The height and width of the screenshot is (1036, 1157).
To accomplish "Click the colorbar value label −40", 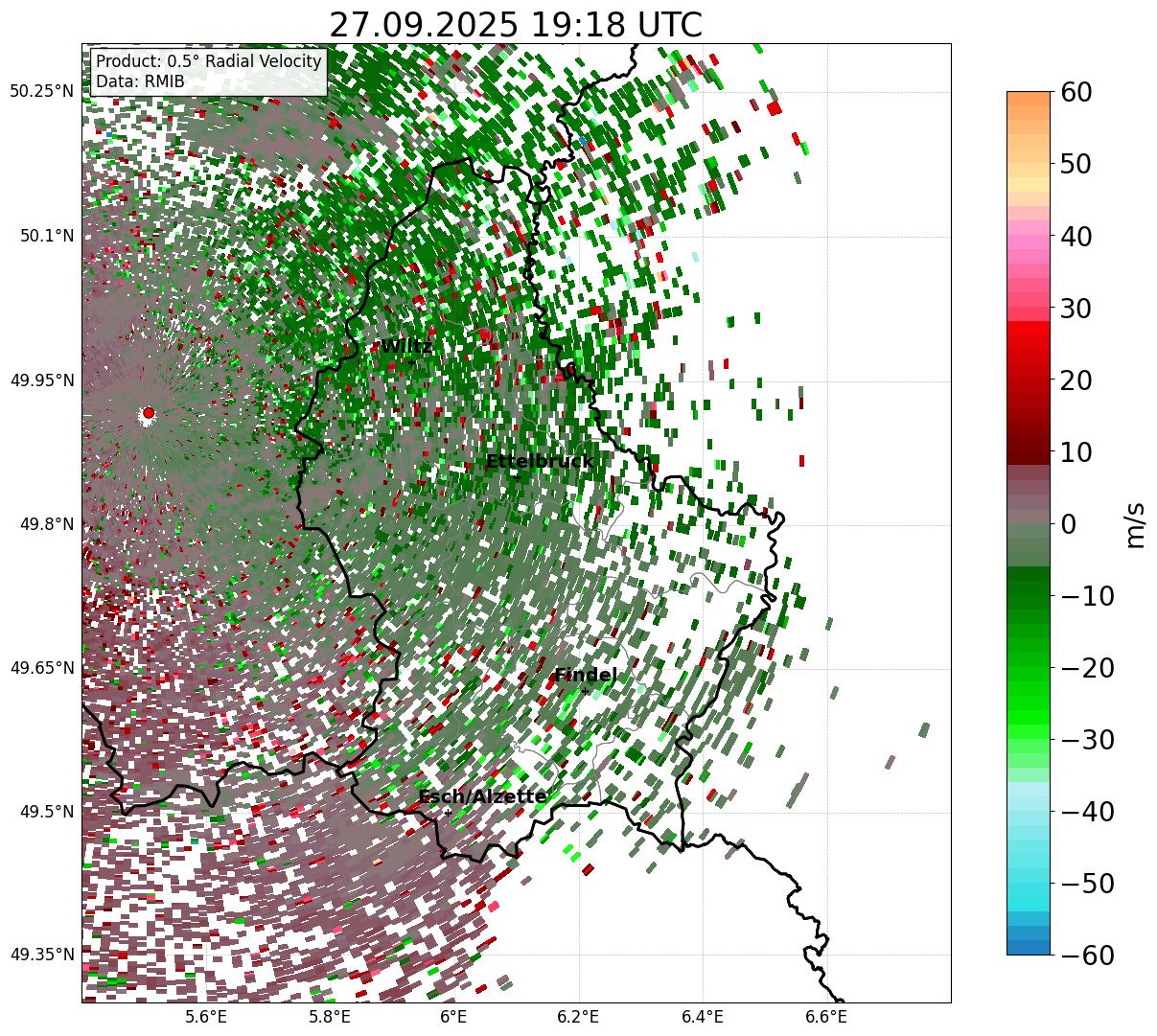I will tap(1088, 811).
